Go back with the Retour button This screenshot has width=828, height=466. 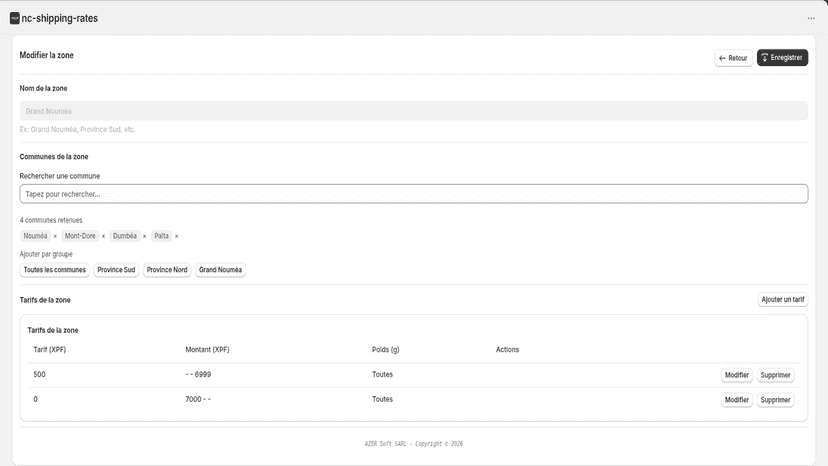[733, 58]
